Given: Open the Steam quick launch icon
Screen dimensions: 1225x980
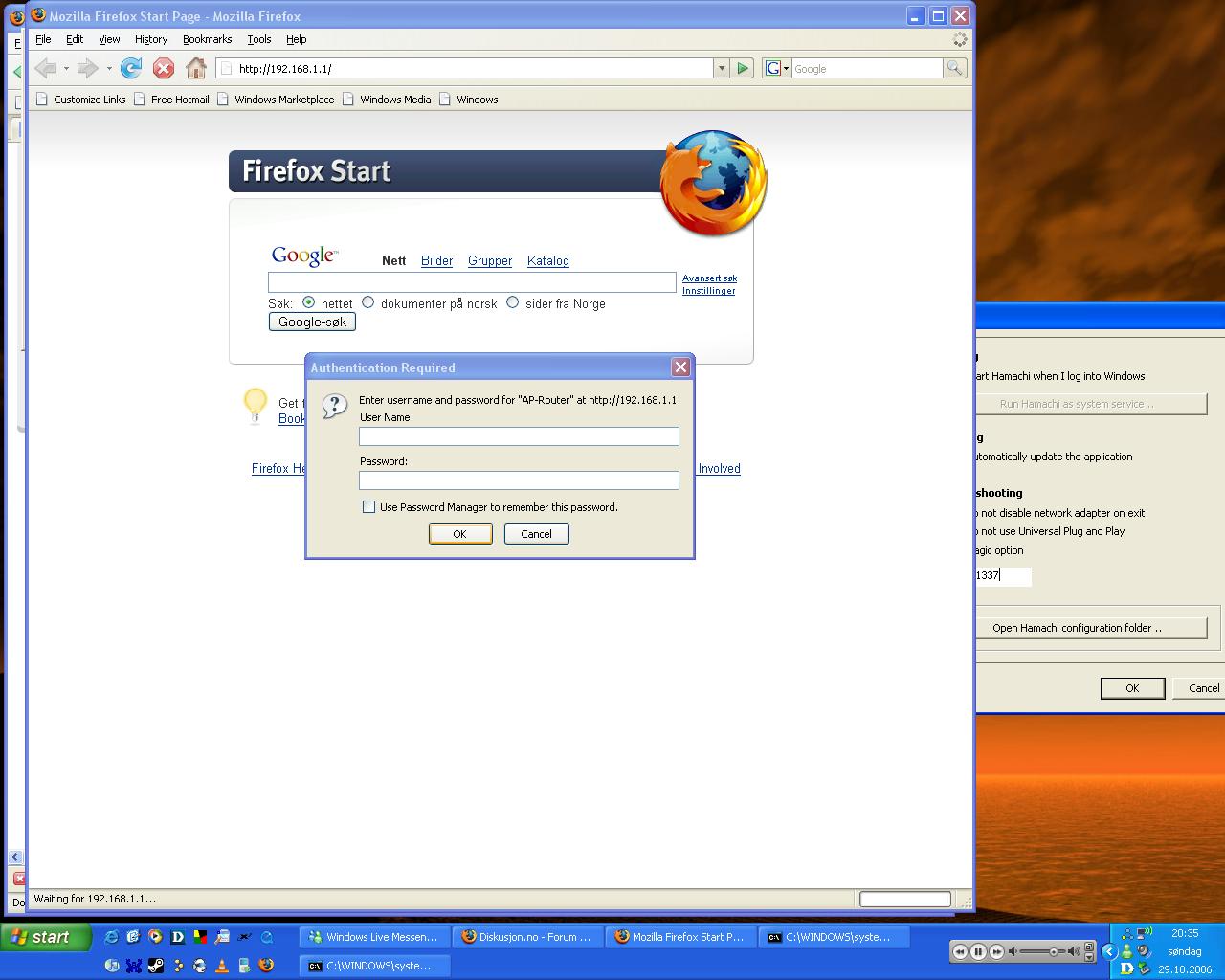Looking at the screenshot, I should 156,965.
